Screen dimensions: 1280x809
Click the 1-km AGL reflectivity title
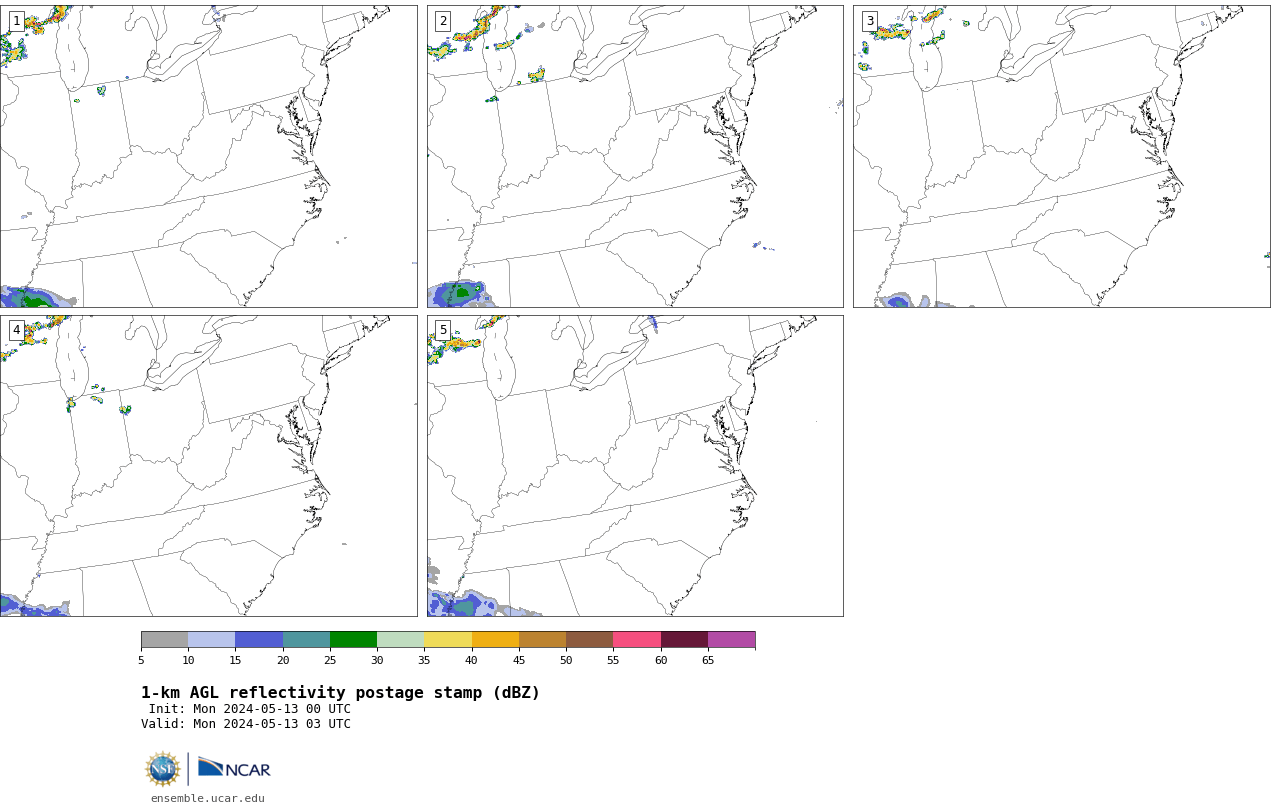click(340, 693)
